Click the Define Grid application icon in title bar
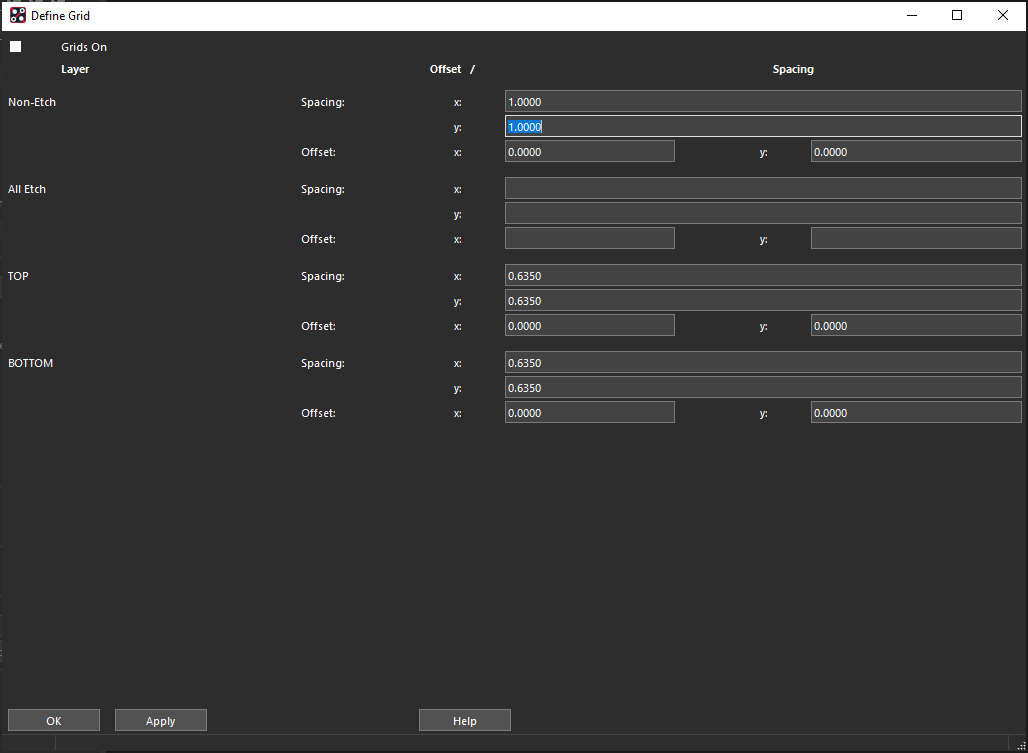 click(16, 15)
